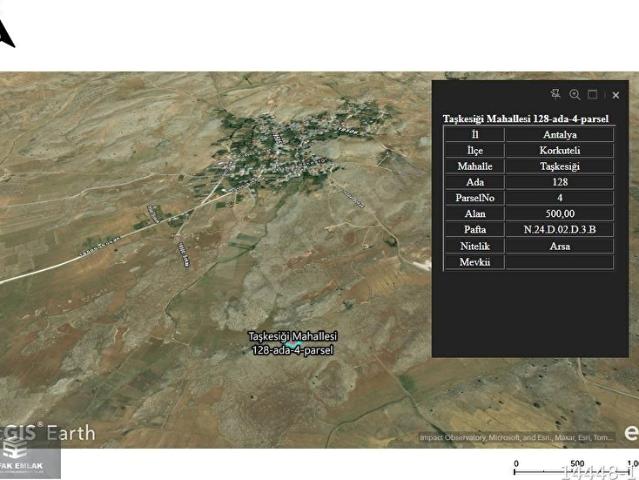Select the Antalya value in the İl row
This screenshot has height=480, width=639.
click(x=559, y=134)
